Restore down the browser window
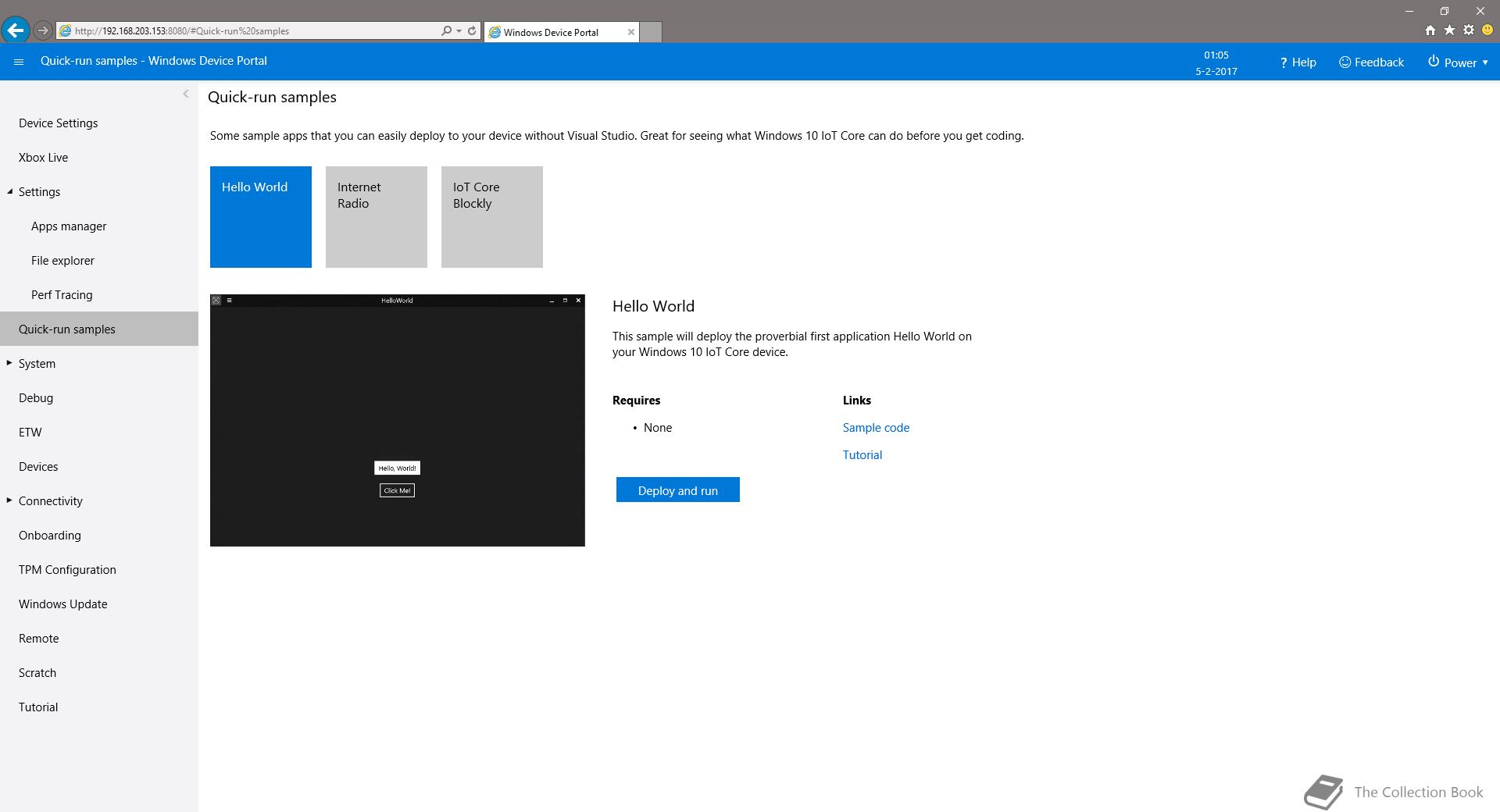 click(x=1445, y=11)
